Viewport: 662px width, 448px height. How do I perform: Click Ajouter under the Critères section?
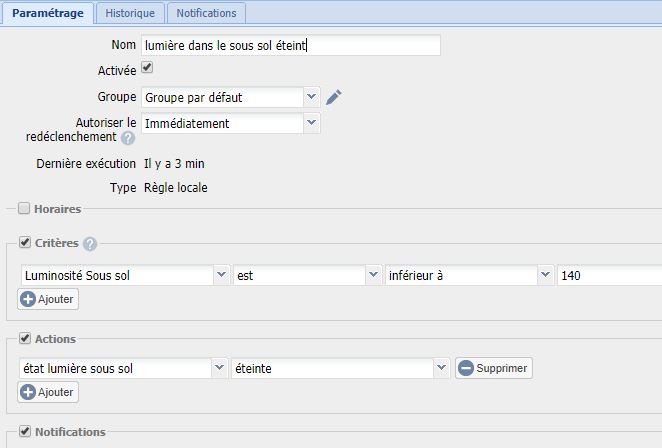click(48, 298)
